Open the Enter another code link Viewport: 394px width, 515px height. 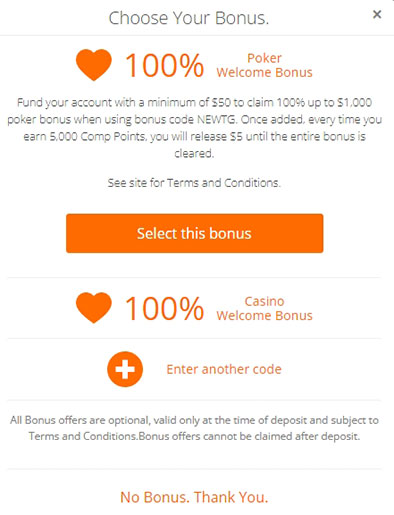(224, 369)
